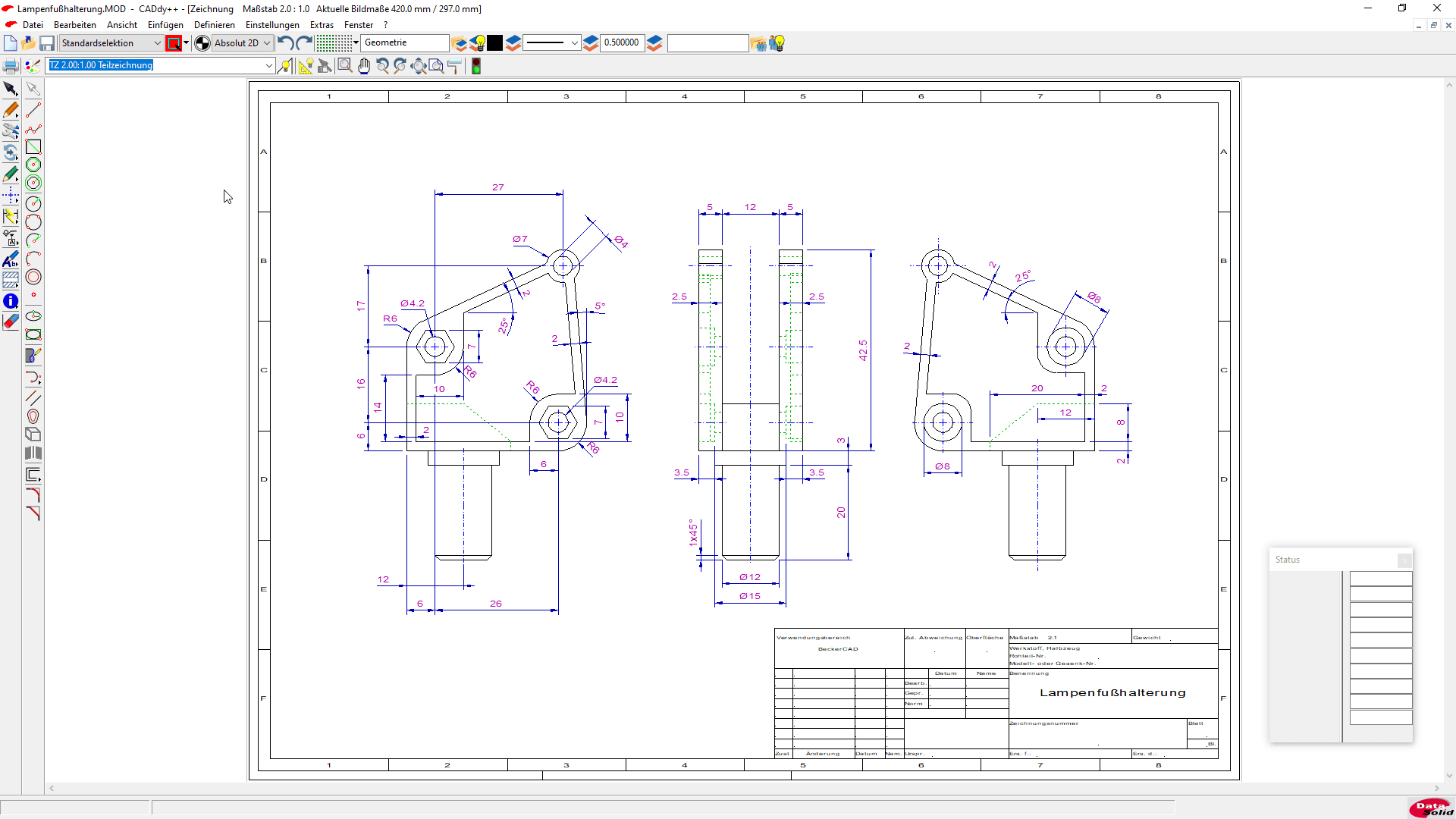Open the TZ 2.00:1.00 Teilzeichnung dropdown

(268, 66)
